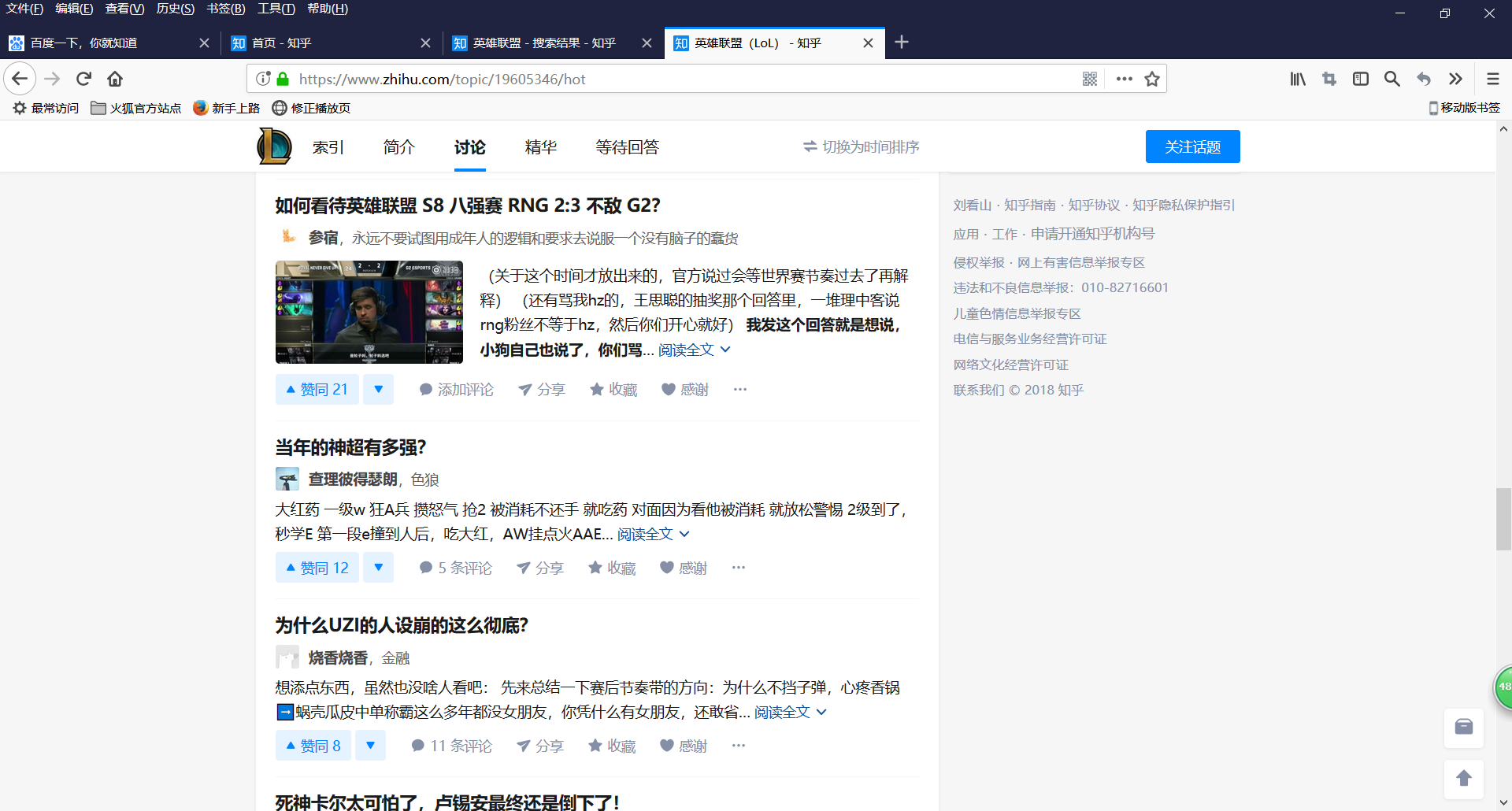Switch sorting to time order (切换为时间排序)
The height and width of the screenshot is (811, 1512).
862,147
